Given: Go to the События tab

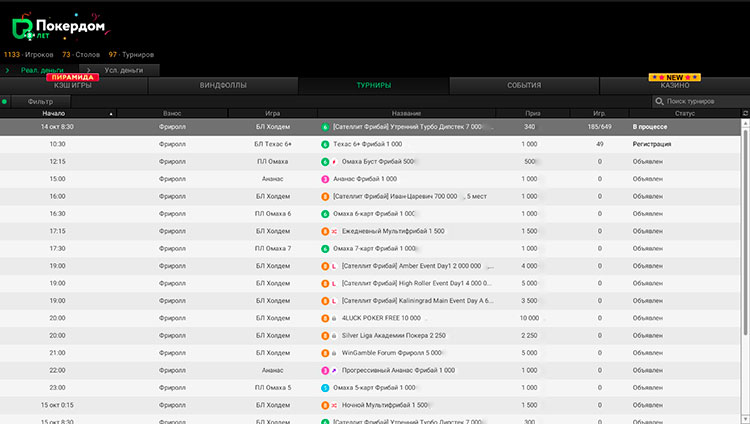Looking at the screenshot, I should pos(524,85).
